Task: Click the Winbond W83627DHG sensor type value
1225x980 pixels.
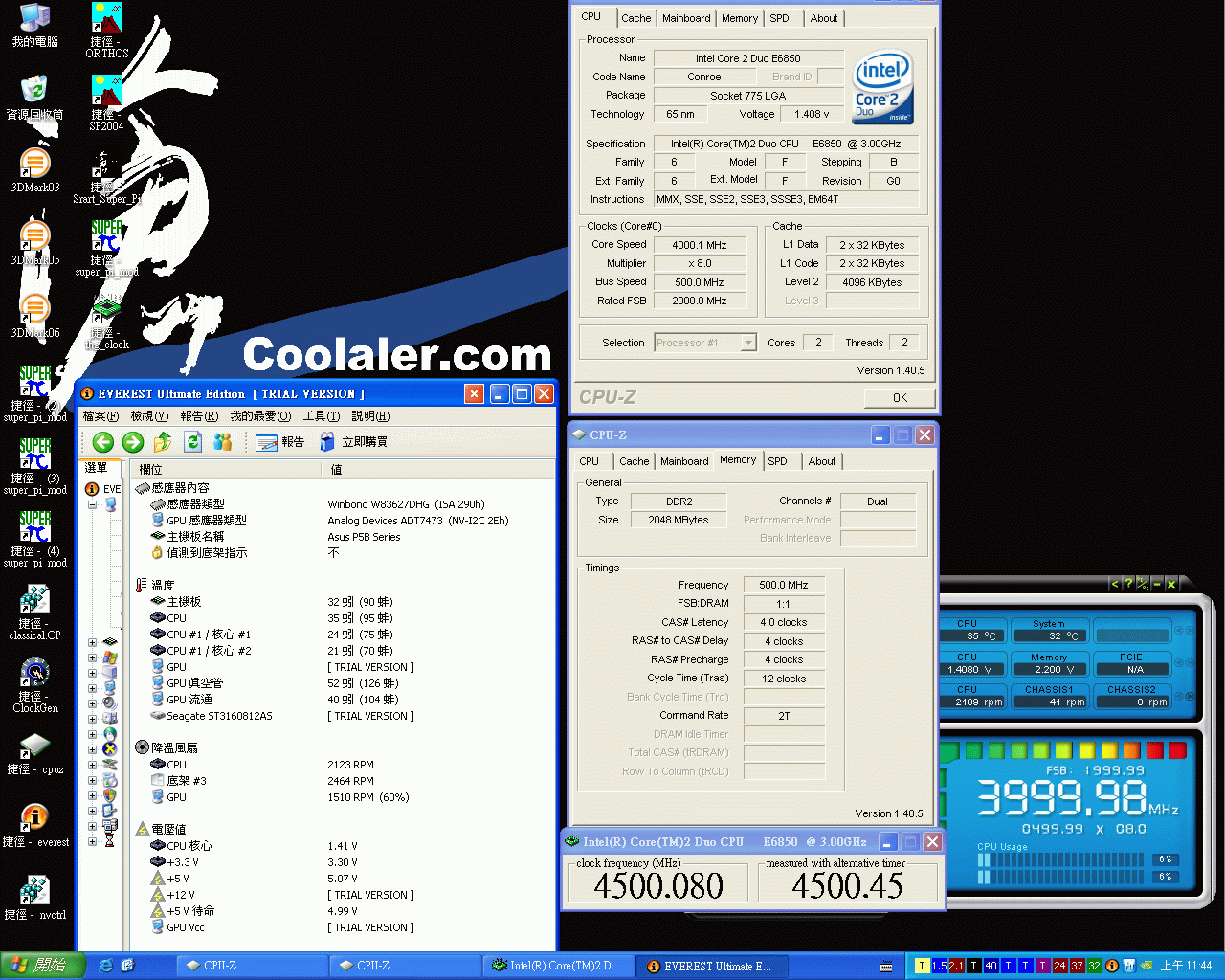Action: click(x=406, y=504)
